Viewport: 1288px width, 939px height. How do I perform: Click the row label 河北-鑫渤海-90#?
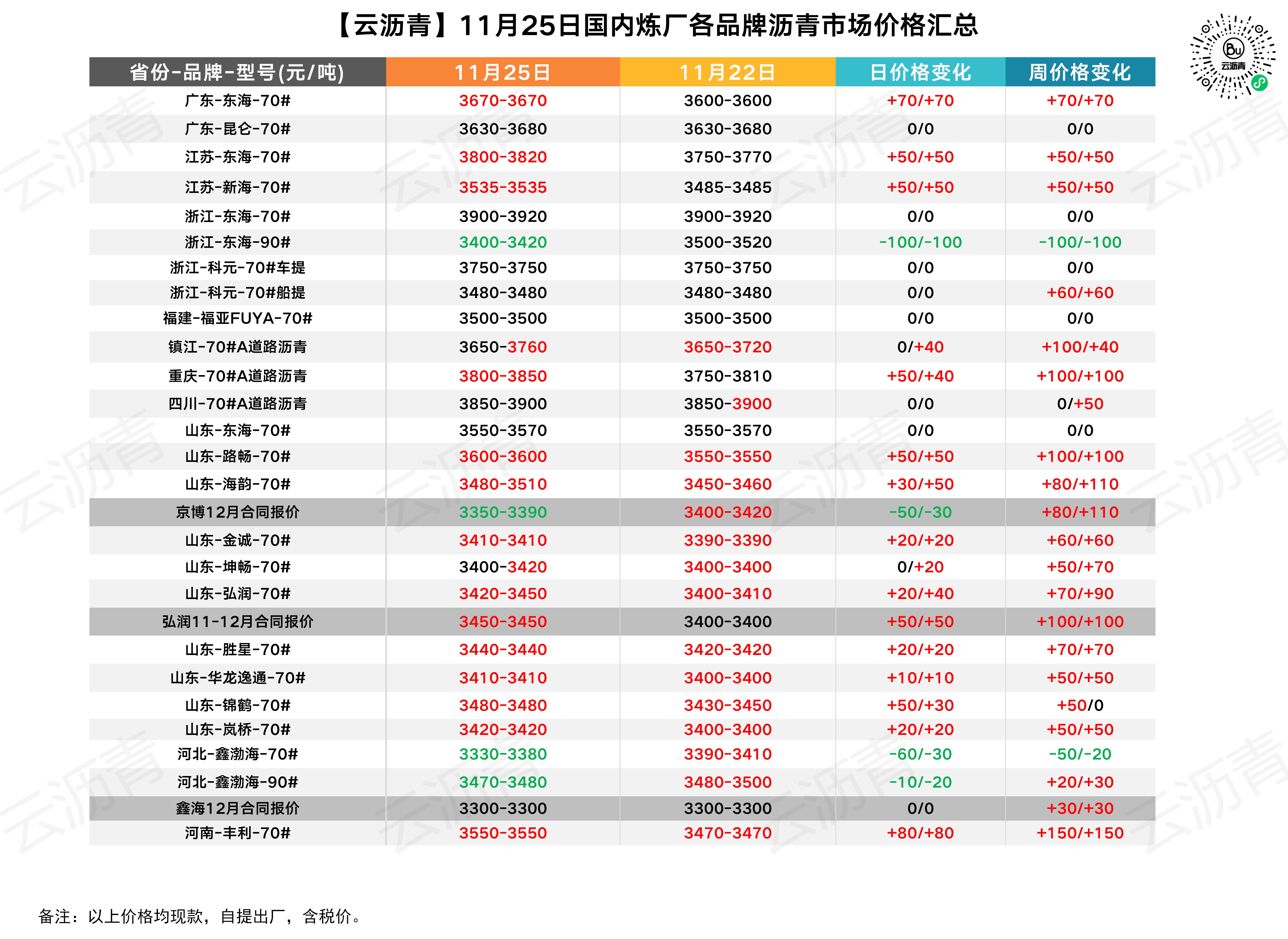tap(237, 782)
